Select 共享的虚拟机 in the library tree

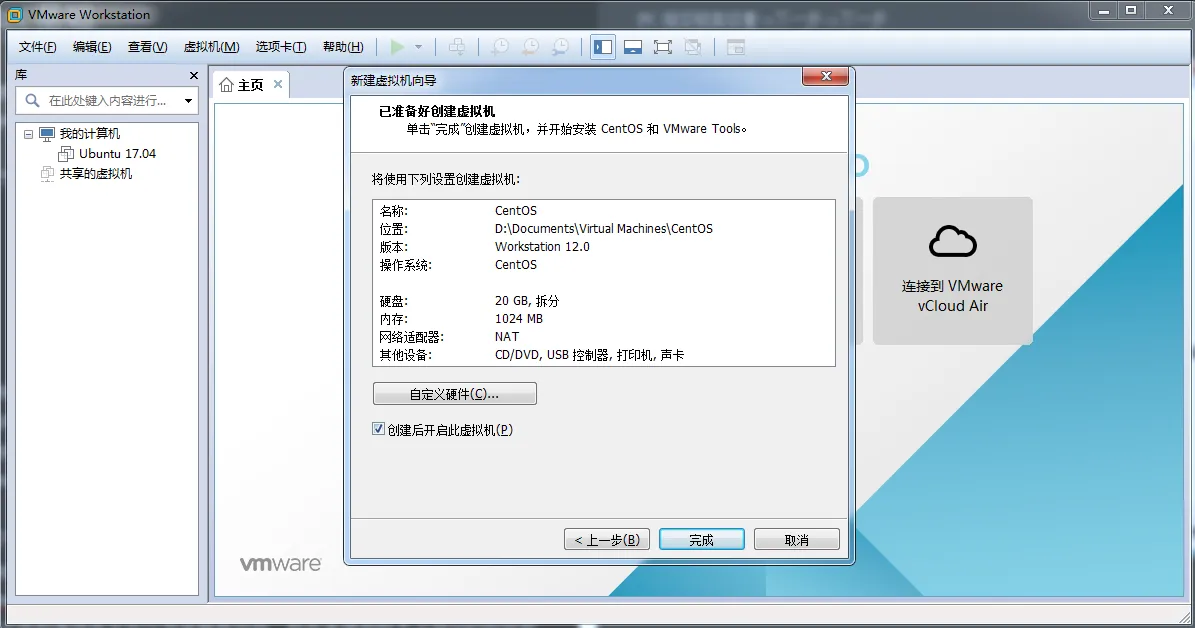click(96, 174)
